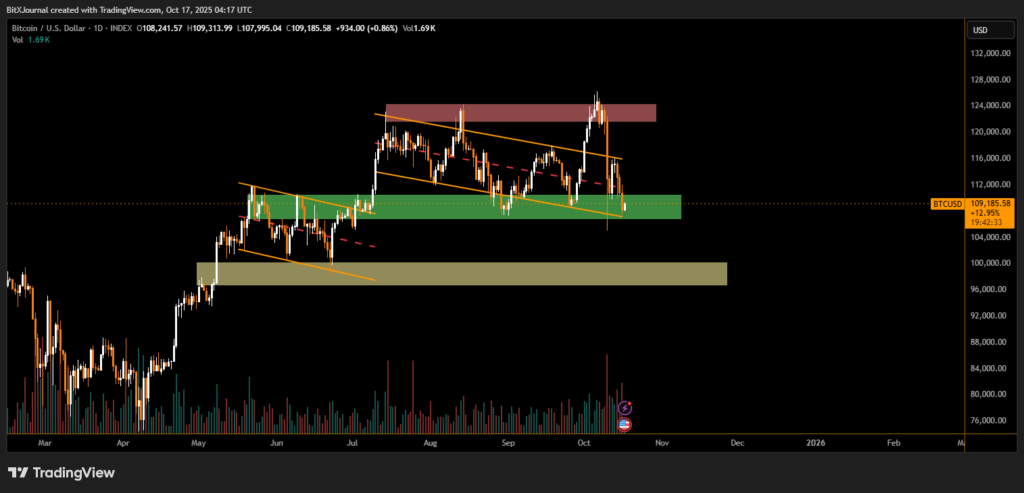Select the red resistance zone rectangle
The height and width of the screenshot is (493, 1024).
pos(520,113)
